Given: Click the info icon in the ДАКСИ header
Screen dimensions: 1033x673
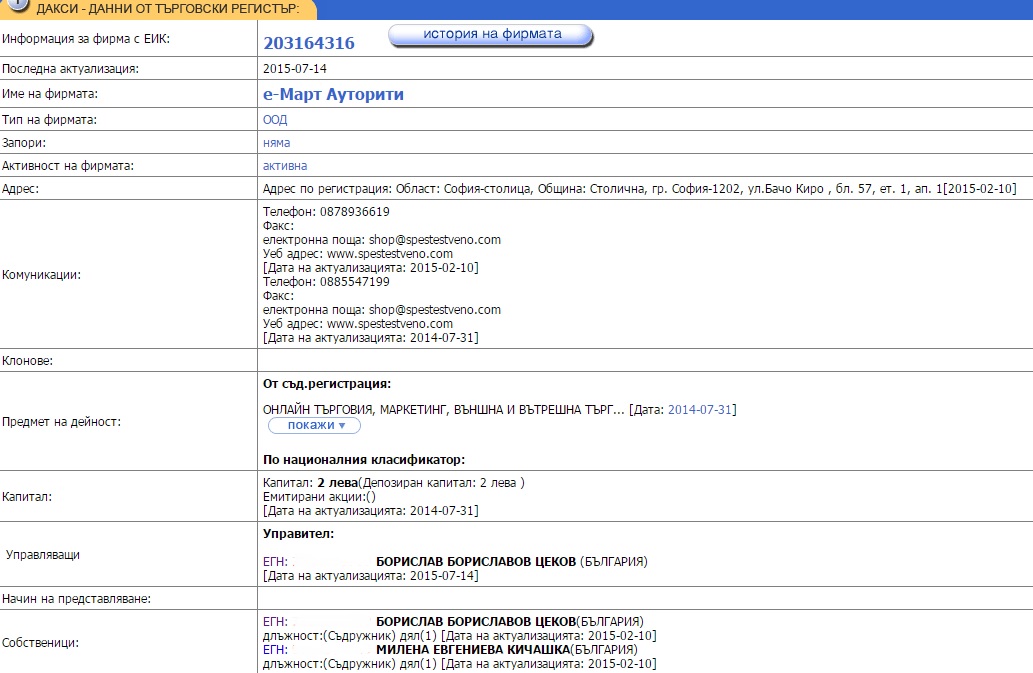Looking at the screenshot, I should point(17,7).
